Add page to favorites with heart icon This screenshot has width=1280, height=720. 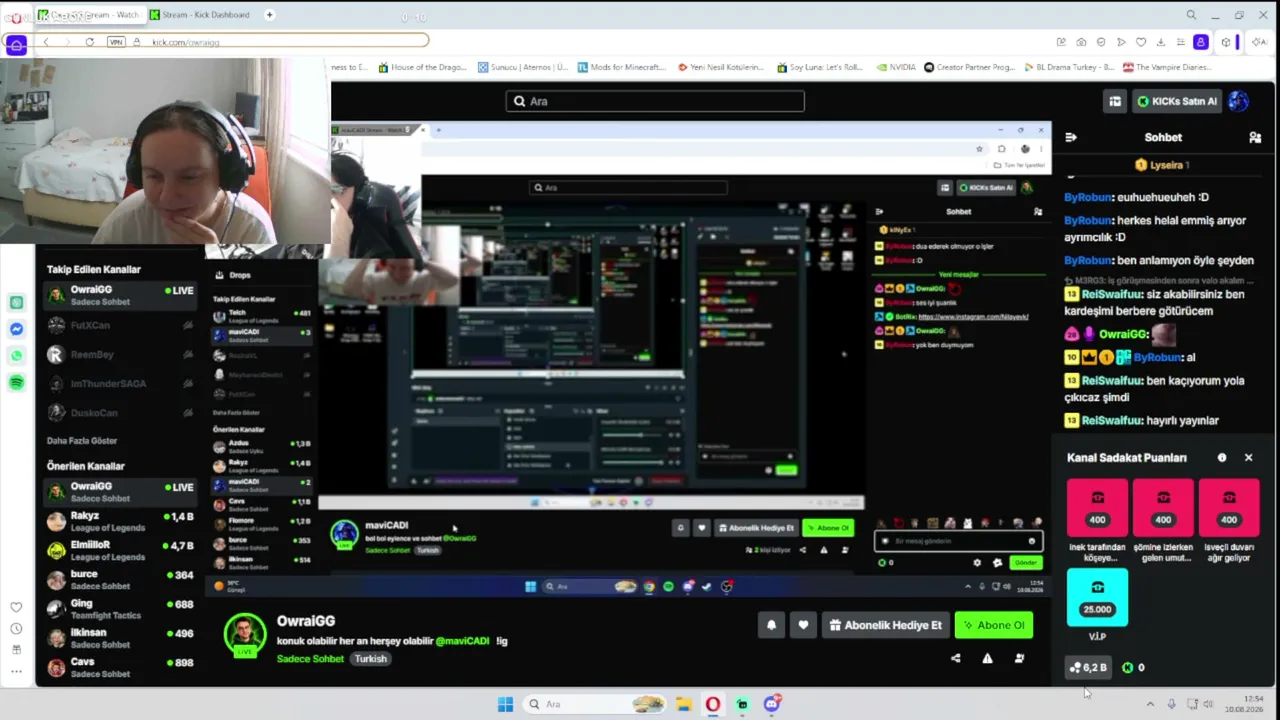click(1141, 42)
